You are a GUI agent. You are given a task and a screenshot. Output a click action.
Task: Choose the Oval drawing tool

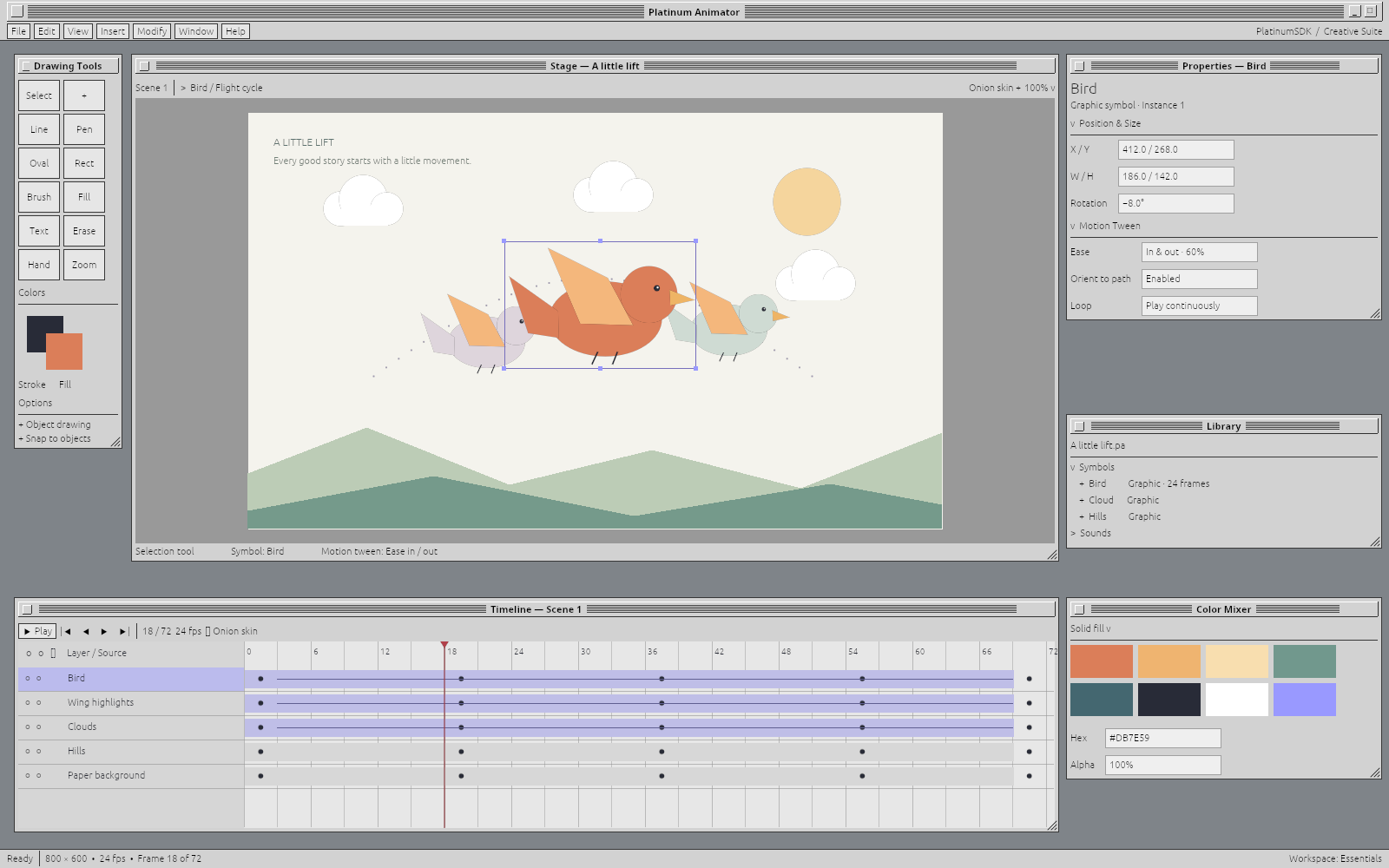click(39, 163)
